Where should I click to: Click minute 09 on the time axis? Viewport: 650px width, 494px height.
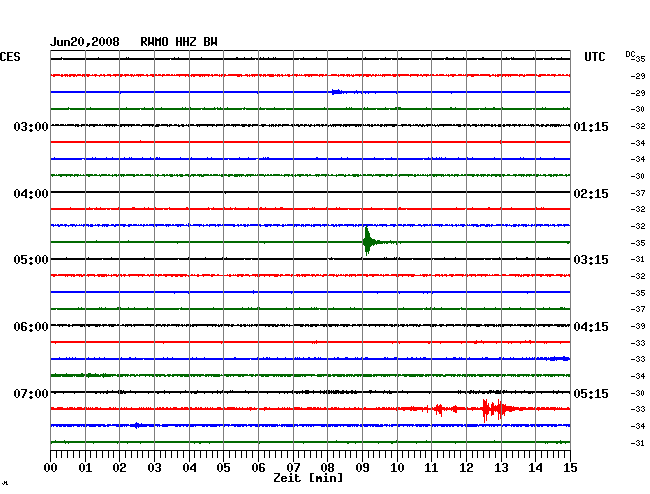click(x=362, y=468)
